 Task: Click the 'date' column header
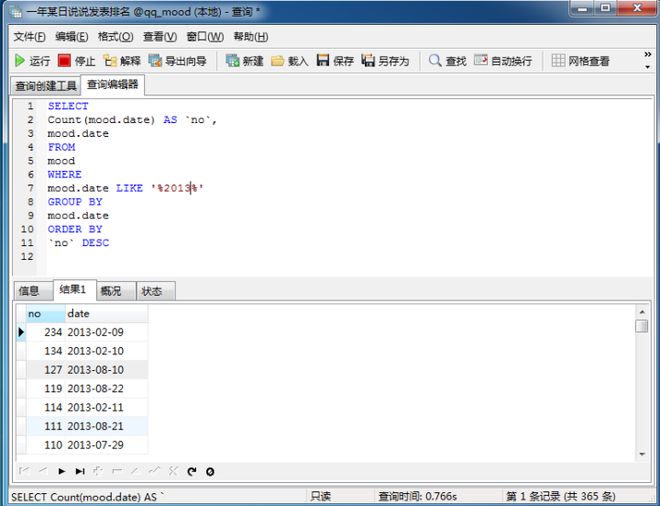[106, 314]
